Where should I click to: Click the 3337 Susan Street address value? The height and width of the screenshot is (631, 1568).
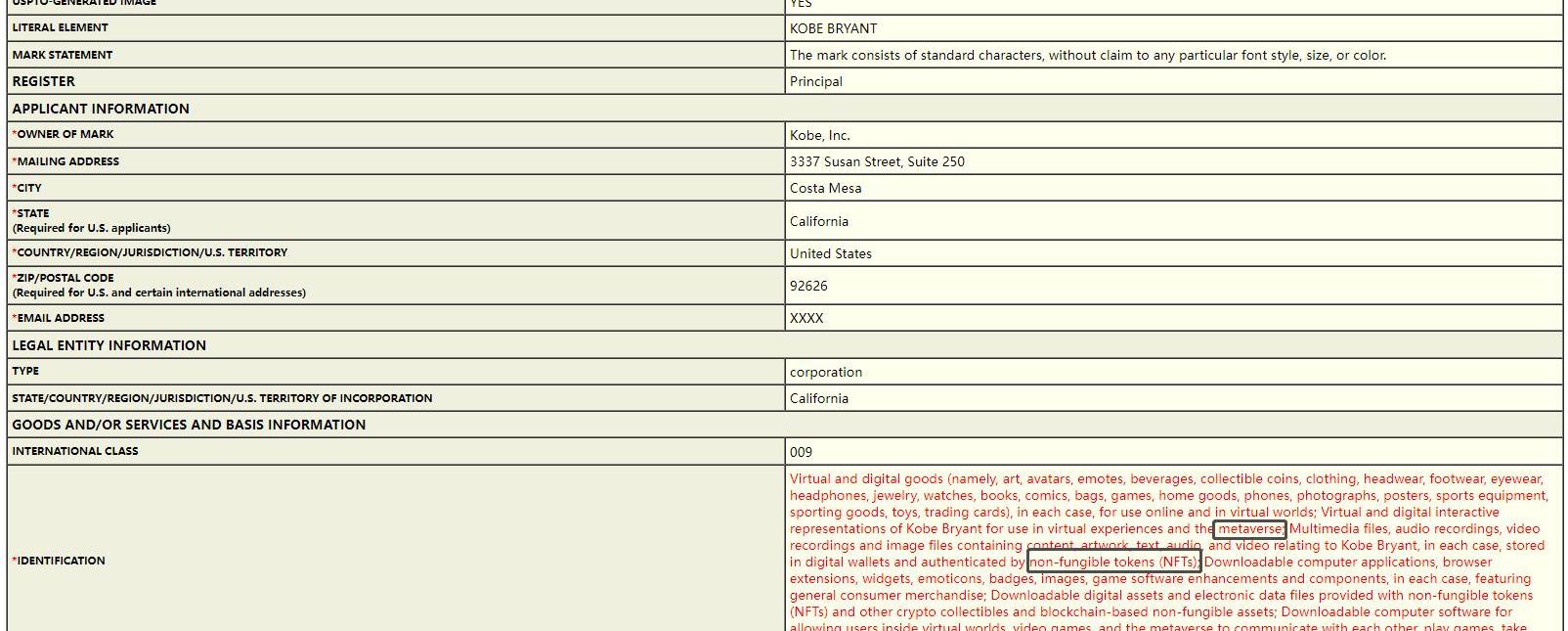[x=877, y=161]
